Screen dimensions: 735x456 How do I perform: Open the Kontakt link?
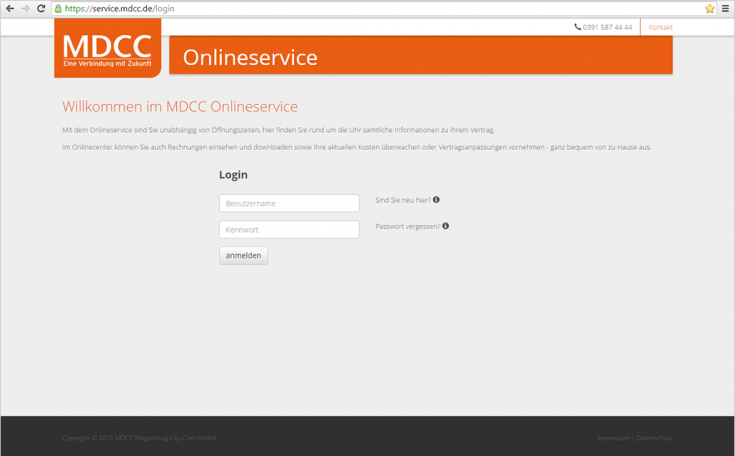tap(660, 27)
